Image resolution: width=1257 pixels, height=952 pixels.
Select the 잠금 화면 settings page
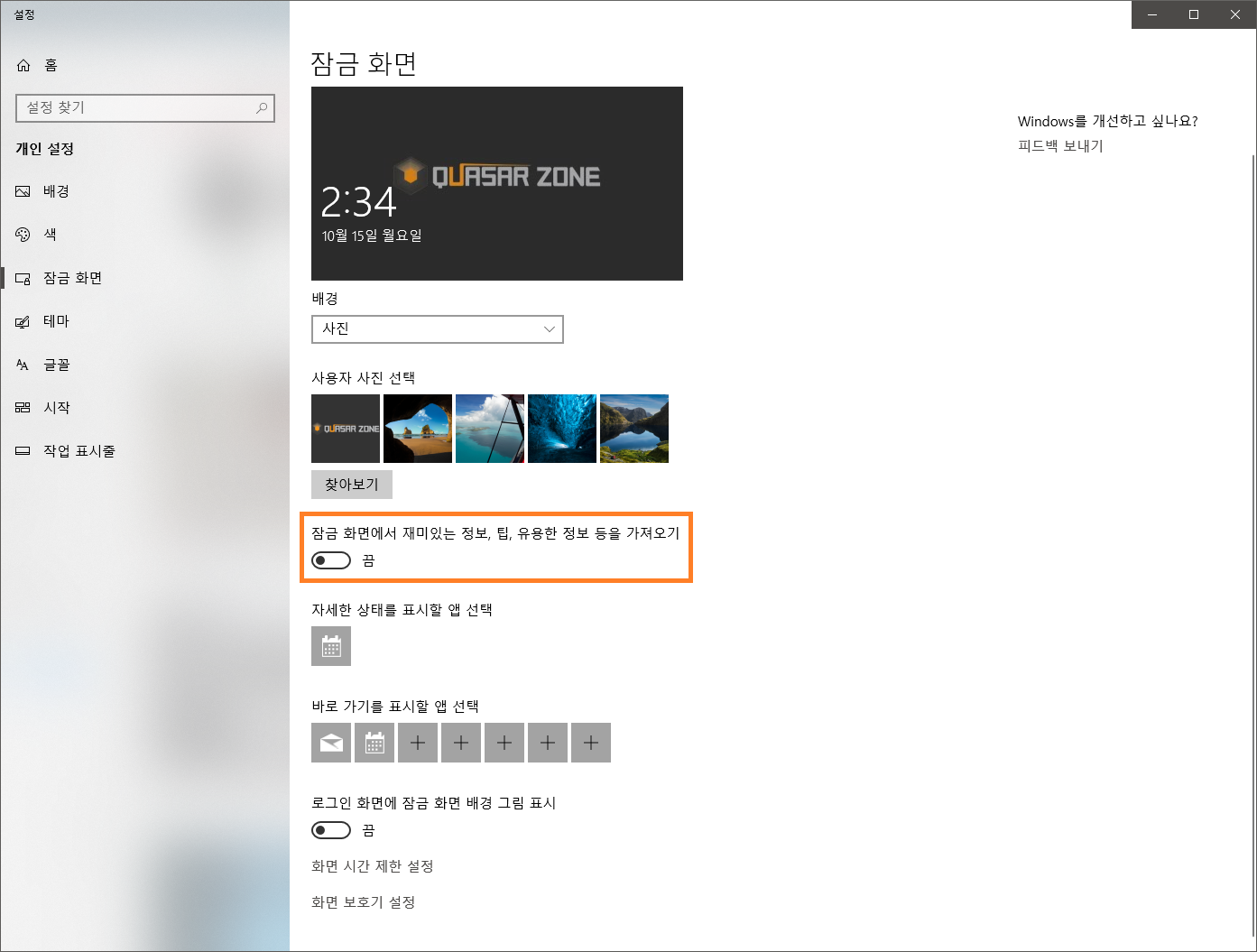144,278
